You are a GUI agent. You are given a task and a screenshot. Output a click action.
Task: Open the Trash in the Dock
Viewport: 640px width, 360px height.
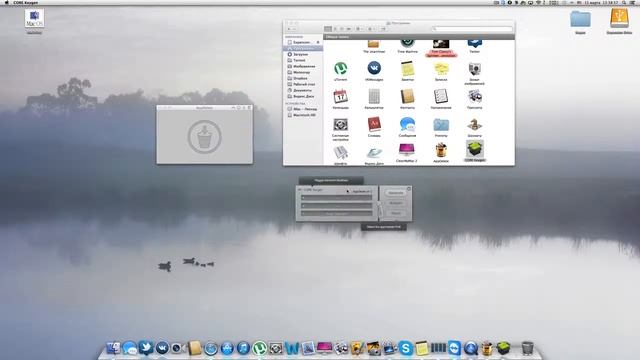pos(527,348)
